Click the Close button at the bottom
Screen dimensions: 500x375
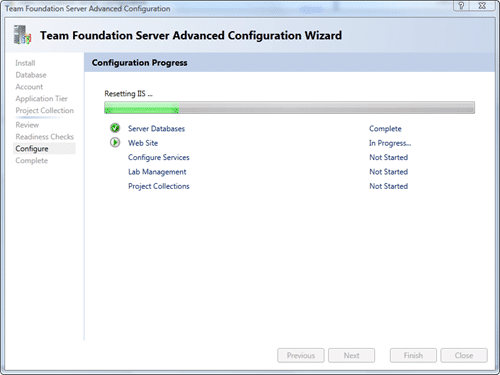pos(464,355)
